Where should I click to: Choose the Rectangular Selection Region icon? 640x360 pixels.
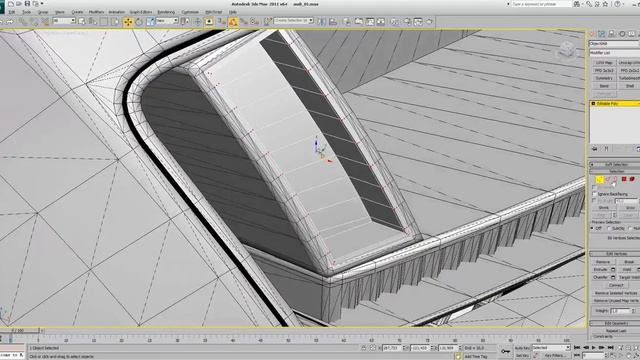coord(104,22)
